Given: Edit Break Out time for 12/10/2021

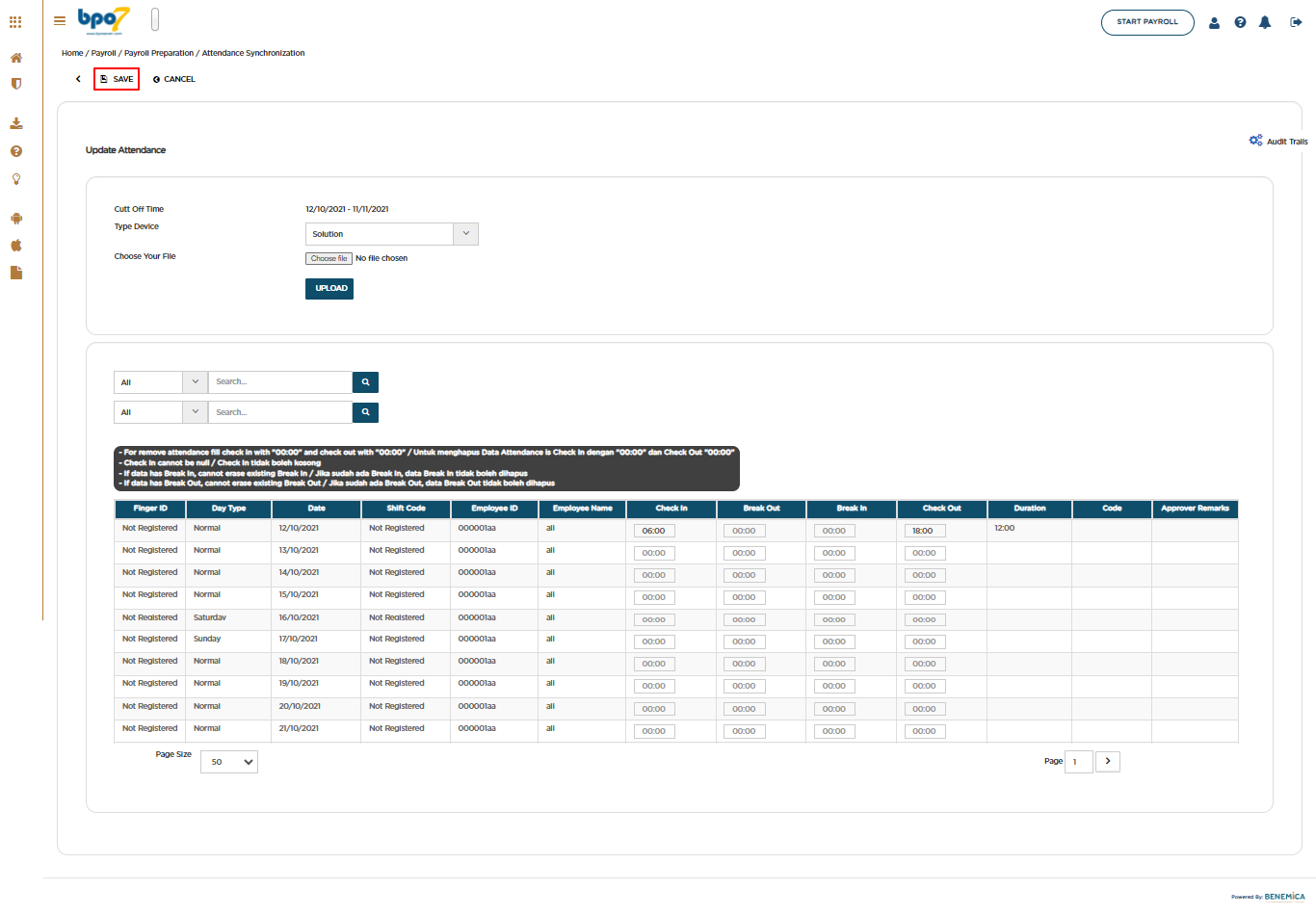Looking at the screenshot, I should [x=745, y=531].
